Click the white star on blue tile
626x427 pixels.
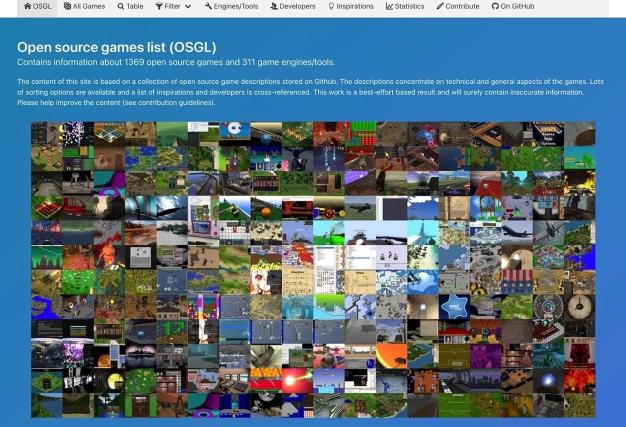[454, 306]
